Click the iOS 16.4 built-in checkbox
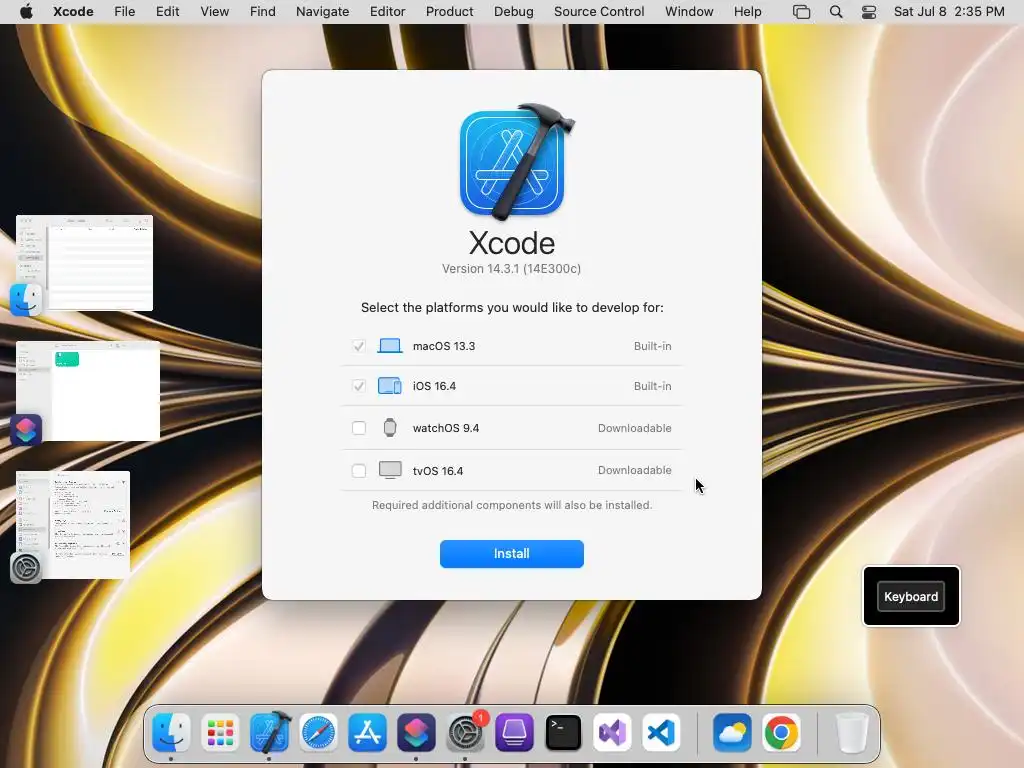Viewport: 1024px width, 768px height. pyautogui.click(x=359, y=386)
